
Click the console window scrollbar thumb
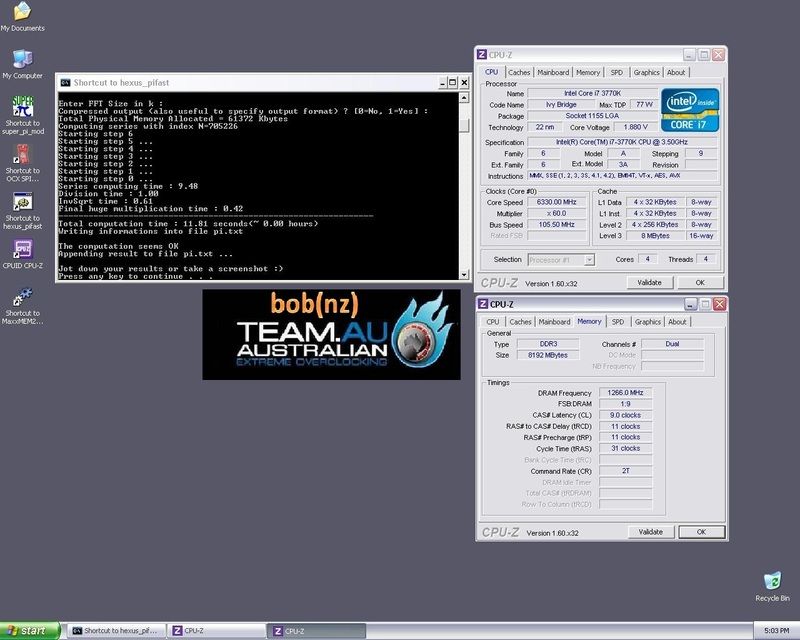pos(464,125)
